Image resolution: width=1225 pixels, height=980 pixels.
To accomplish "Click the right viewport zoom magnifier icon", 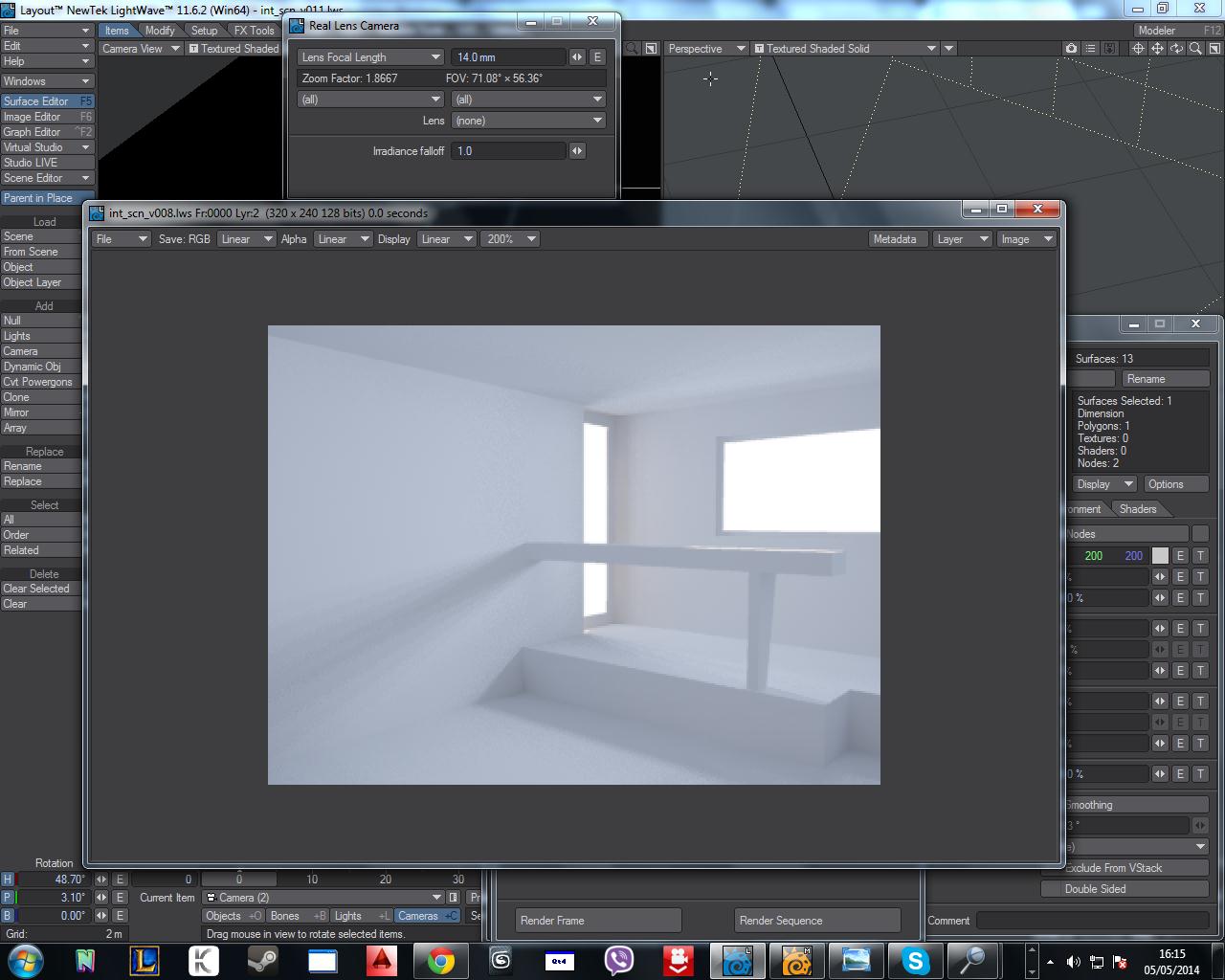I will (1195, 49).
